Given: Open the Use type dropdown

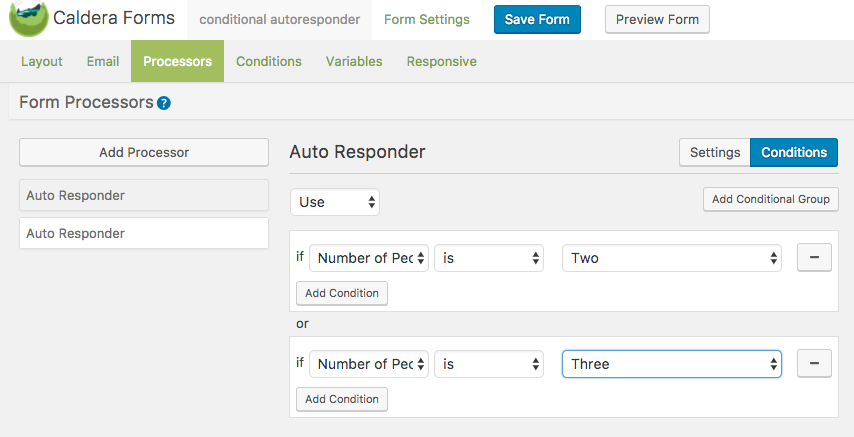Looking at the screenshot, I should click(x=335, y=202).
